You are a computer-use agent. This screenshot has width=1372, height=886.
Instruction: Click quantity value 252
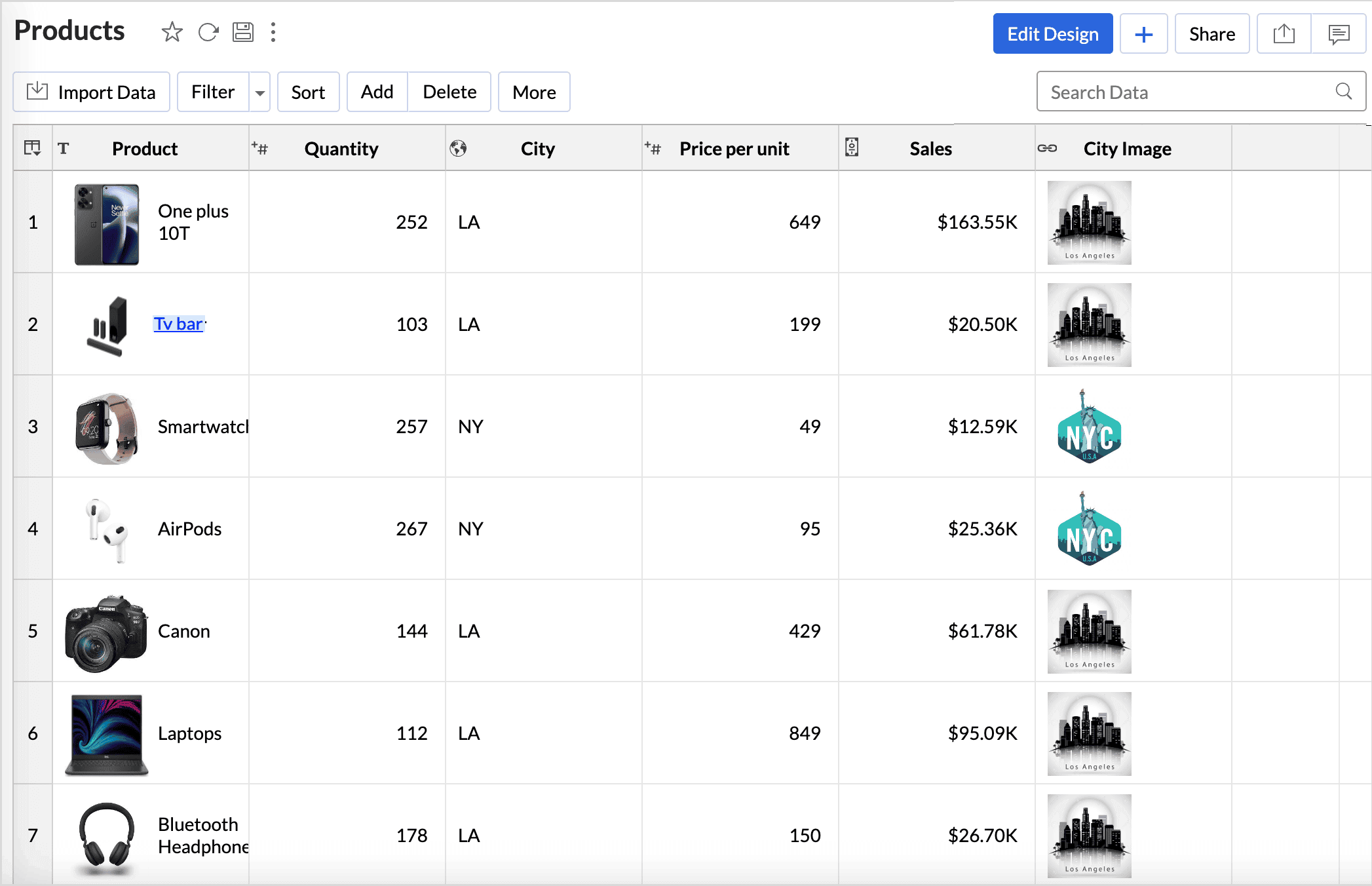(x=411, y=222)
